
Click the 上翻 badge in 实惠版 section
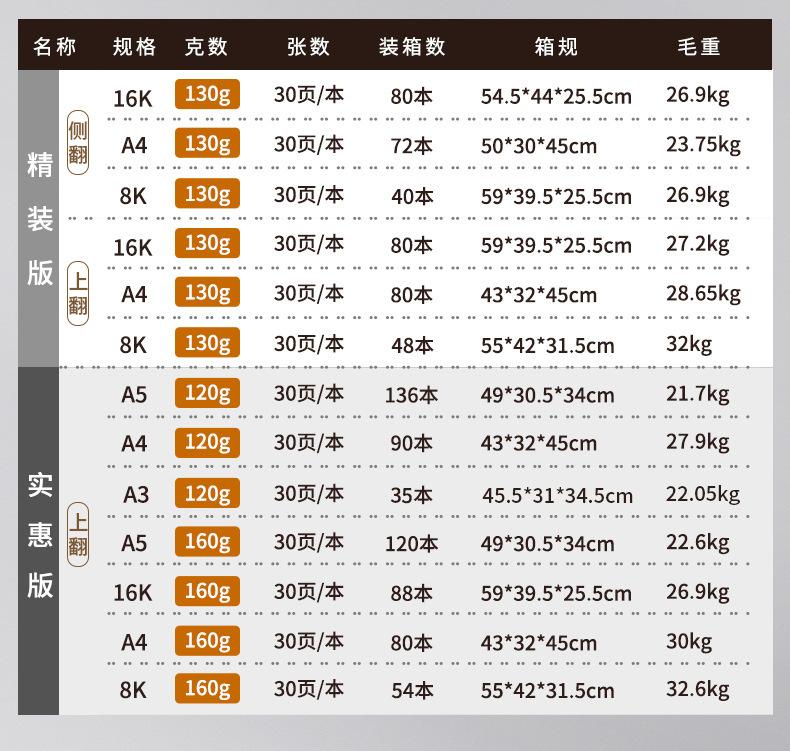[78, 533]
